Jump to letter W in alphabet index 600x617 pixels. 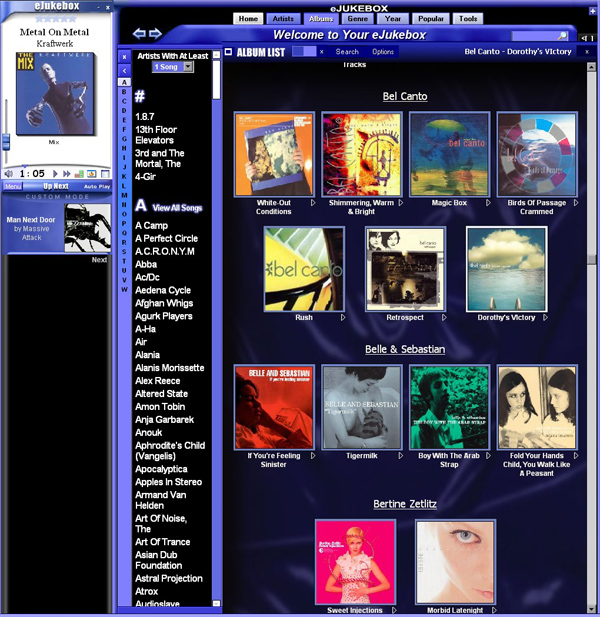tap(124, 290)
